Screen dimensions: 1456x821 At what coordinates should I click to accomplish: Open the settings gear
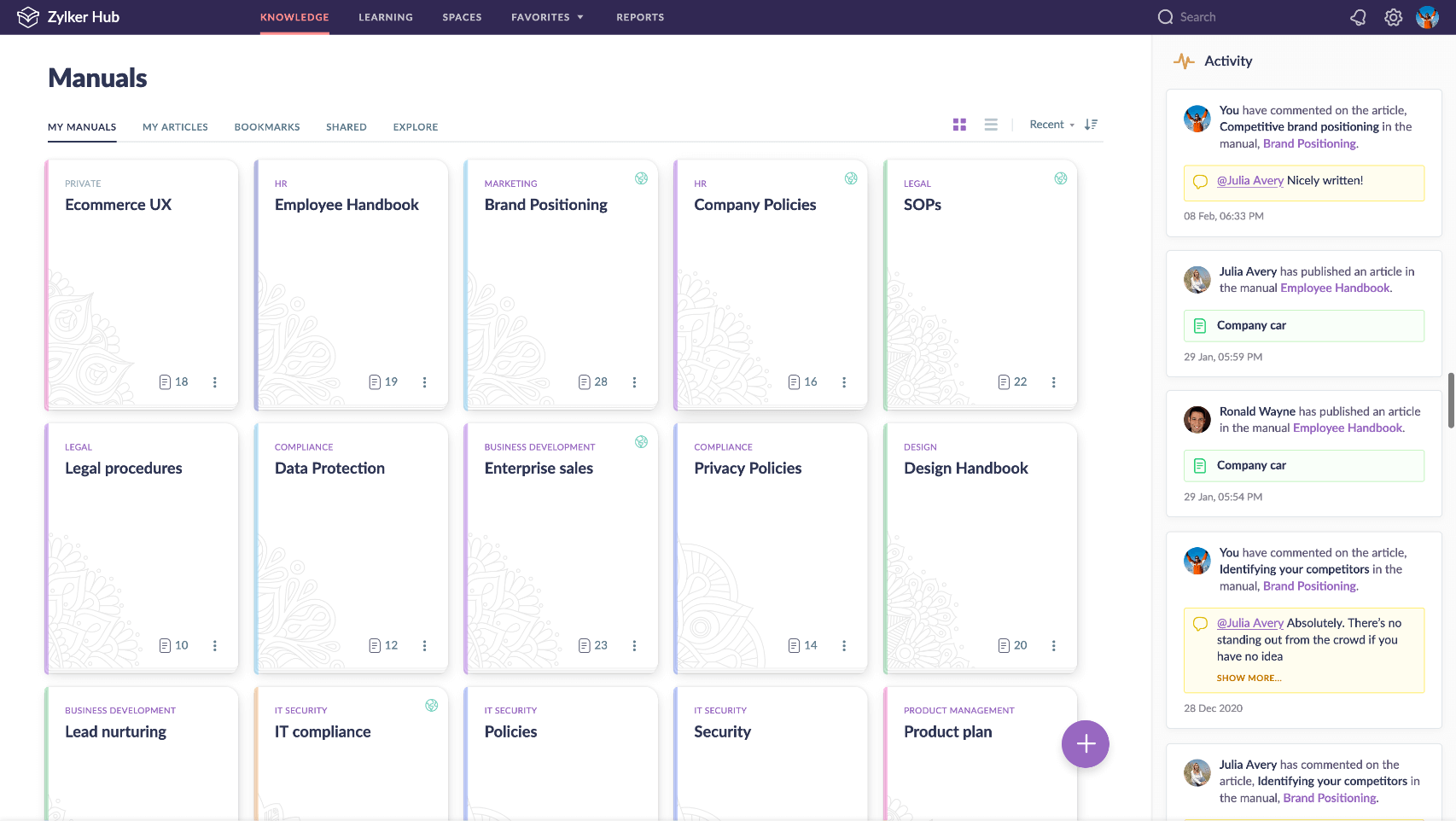point(1393,17)
